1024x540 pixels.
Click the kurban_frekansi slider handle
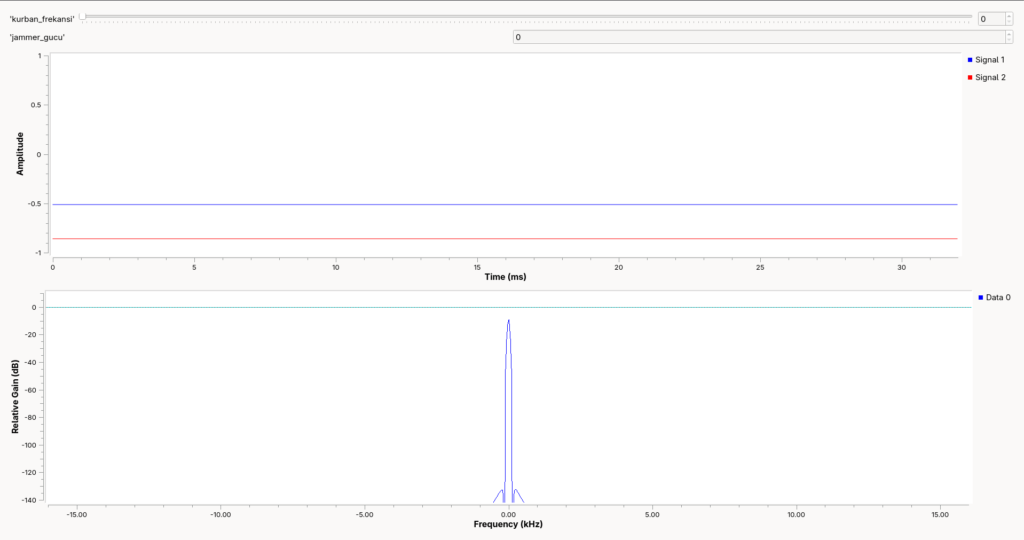tap(83, 16)
